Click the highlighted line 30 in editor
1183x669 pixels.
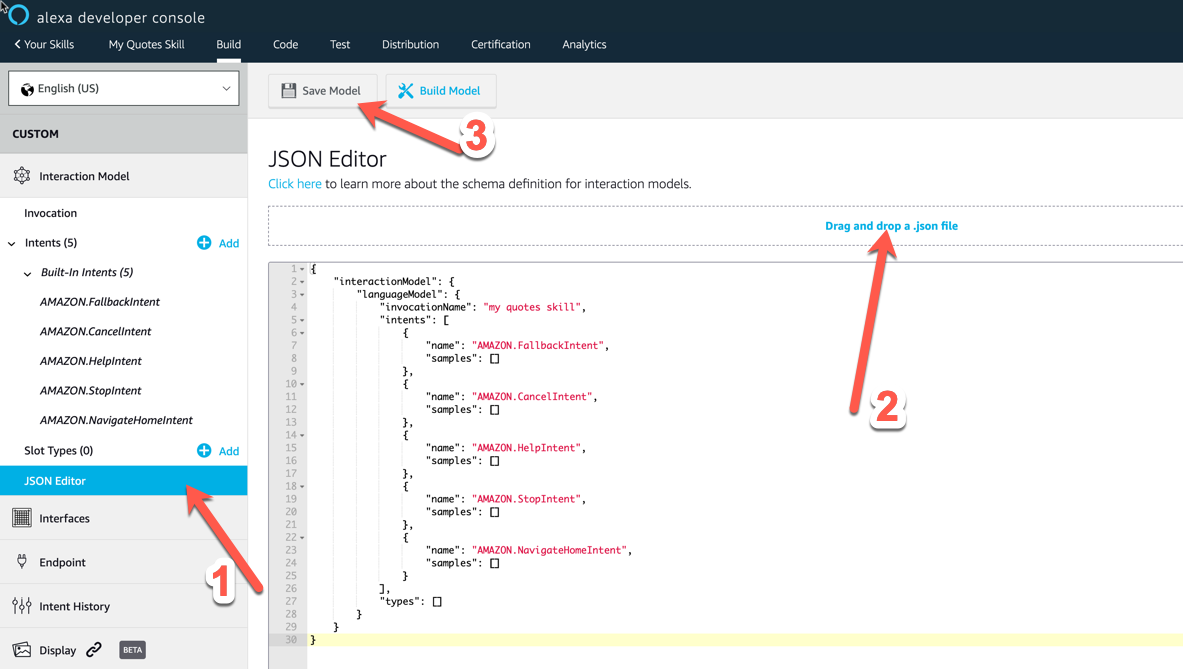coord(745,640)
